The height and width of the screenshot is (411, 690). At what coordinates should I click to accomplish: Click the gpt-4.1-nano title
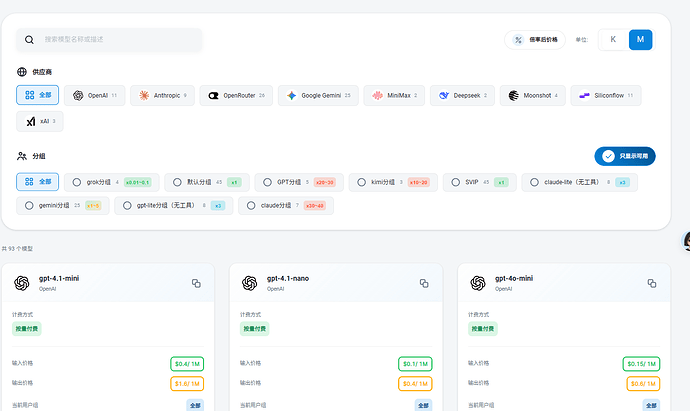coord(288,279)
